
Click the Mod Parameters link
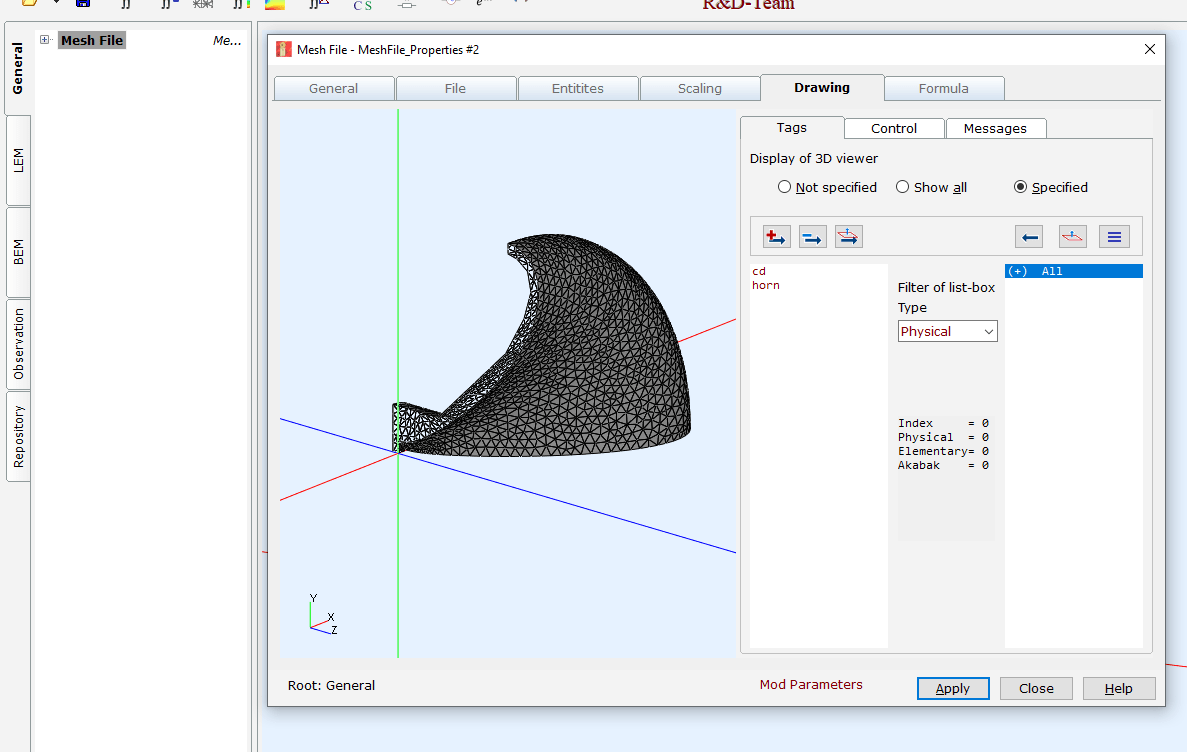(811, 685)
